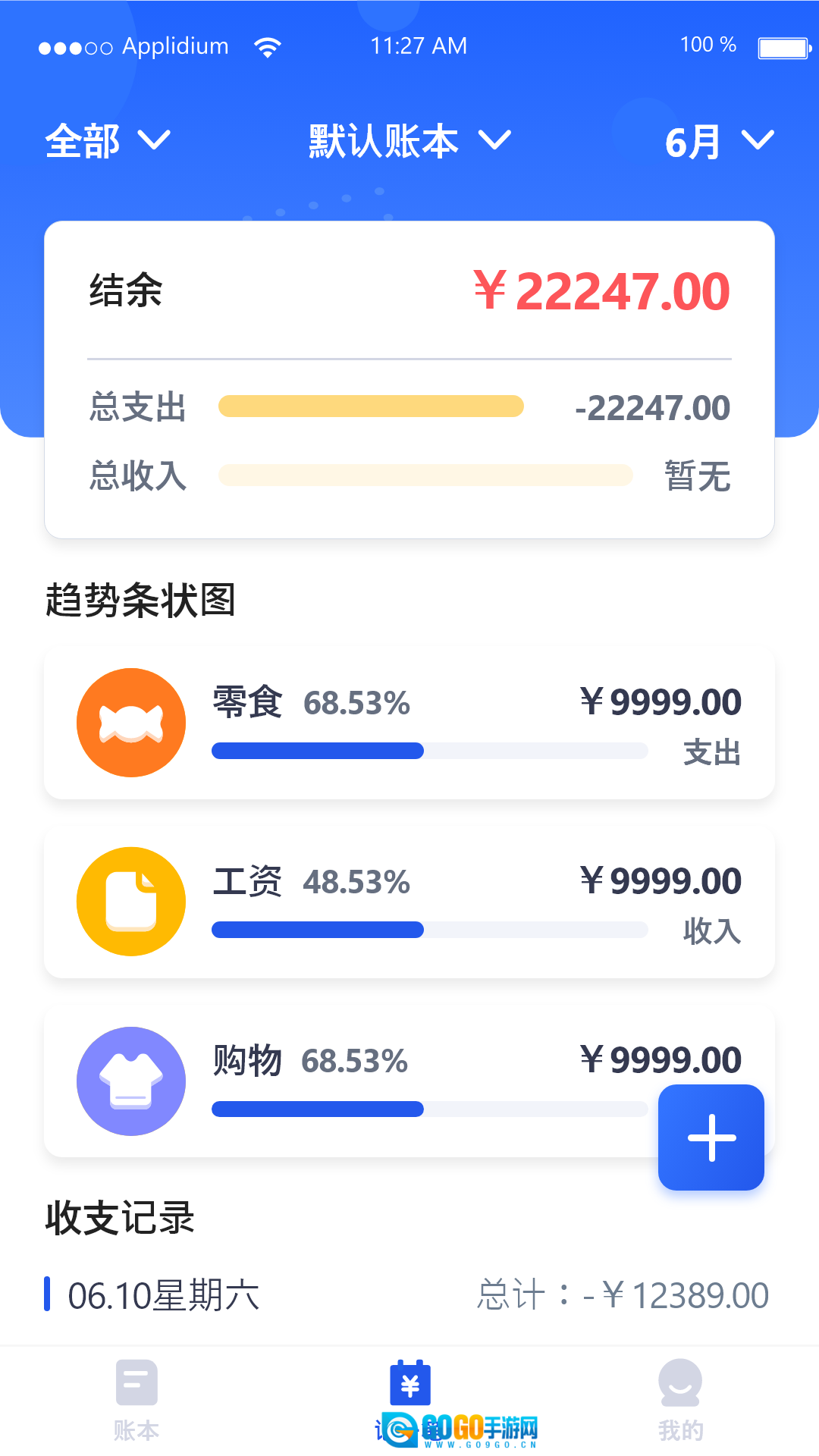The height and width of the screenshot is (1456, 819).
Task: Tap the 账本 ledger icon in bottom bar
Action: 136,1382
